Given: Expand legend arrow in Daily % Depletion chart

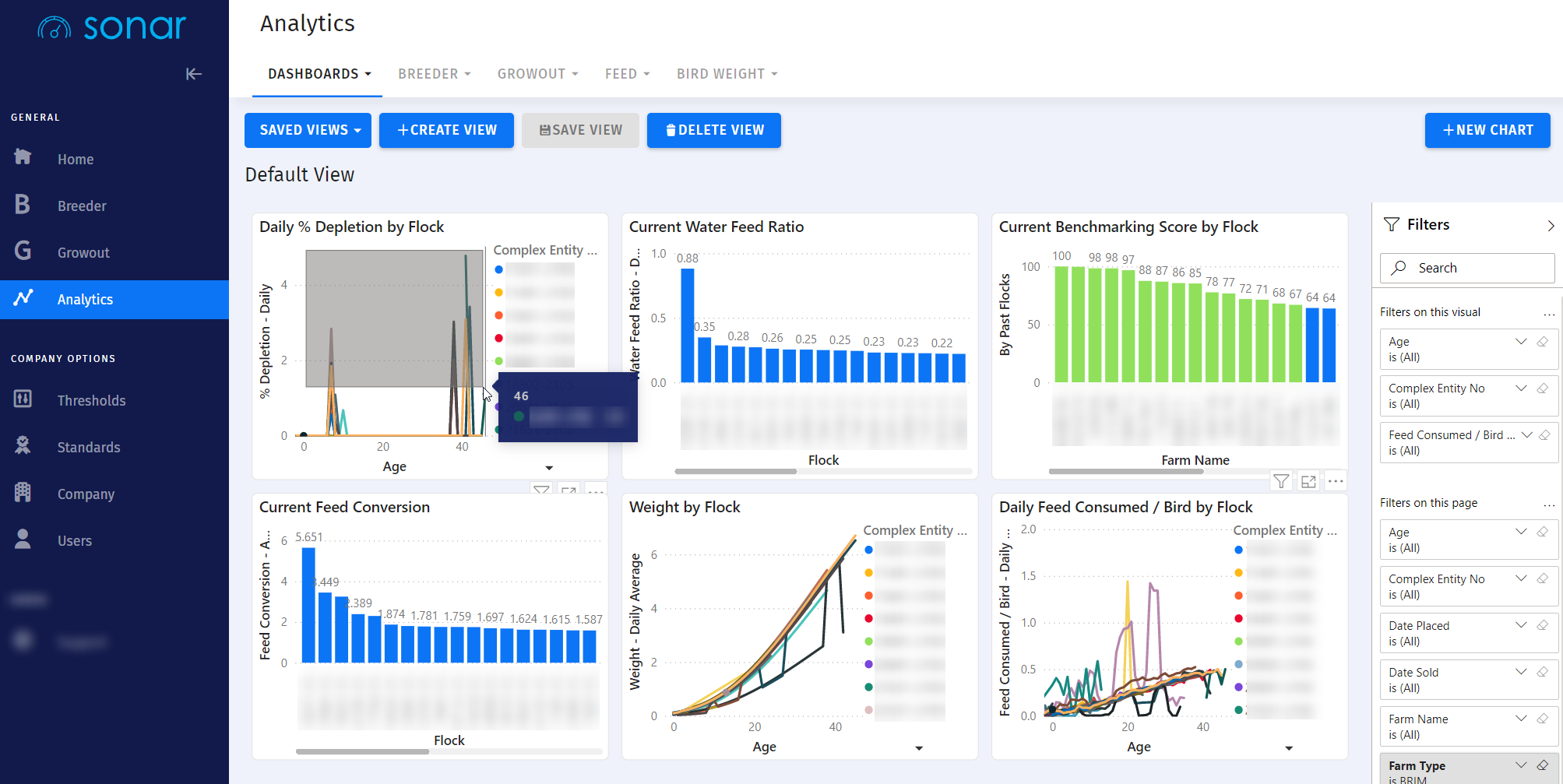Looking at the screenshot, I should [x=549, y=468].
